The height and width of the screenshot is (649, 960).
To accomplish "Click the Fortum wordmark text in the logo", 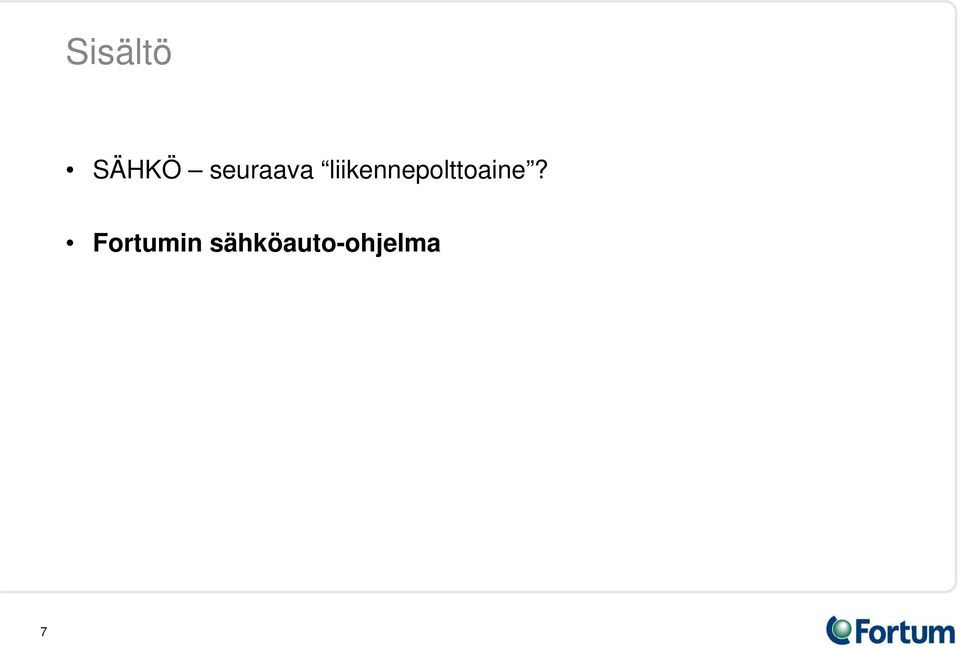I will point(904,631).
